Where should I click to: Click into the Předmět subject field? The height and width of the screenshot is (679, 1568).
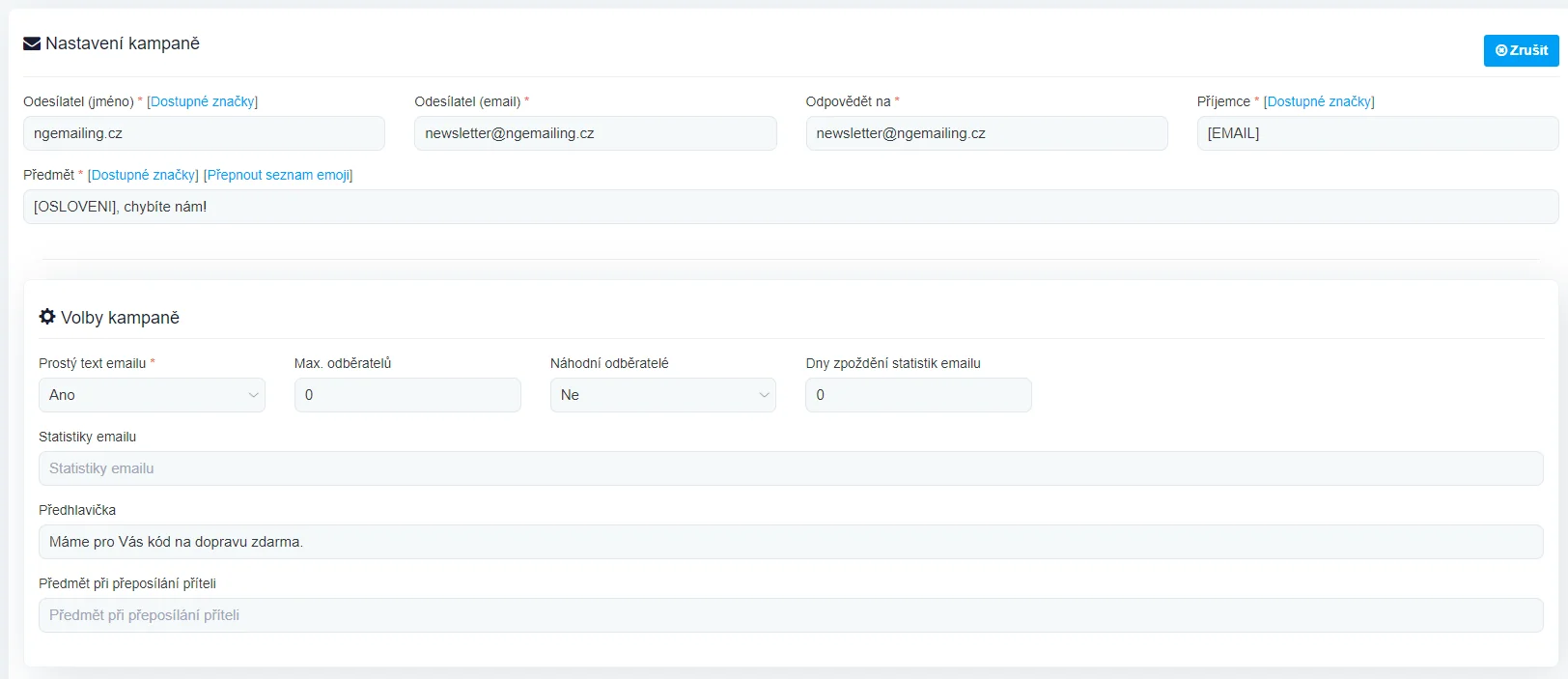click(x=790, y=207)
